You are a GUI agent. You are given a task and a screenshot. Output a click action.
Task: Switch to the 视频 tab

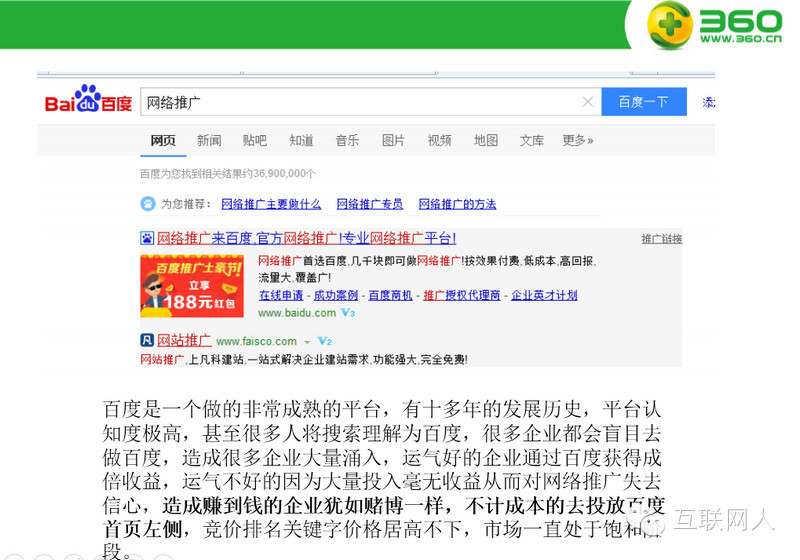(x=439, y=140)
